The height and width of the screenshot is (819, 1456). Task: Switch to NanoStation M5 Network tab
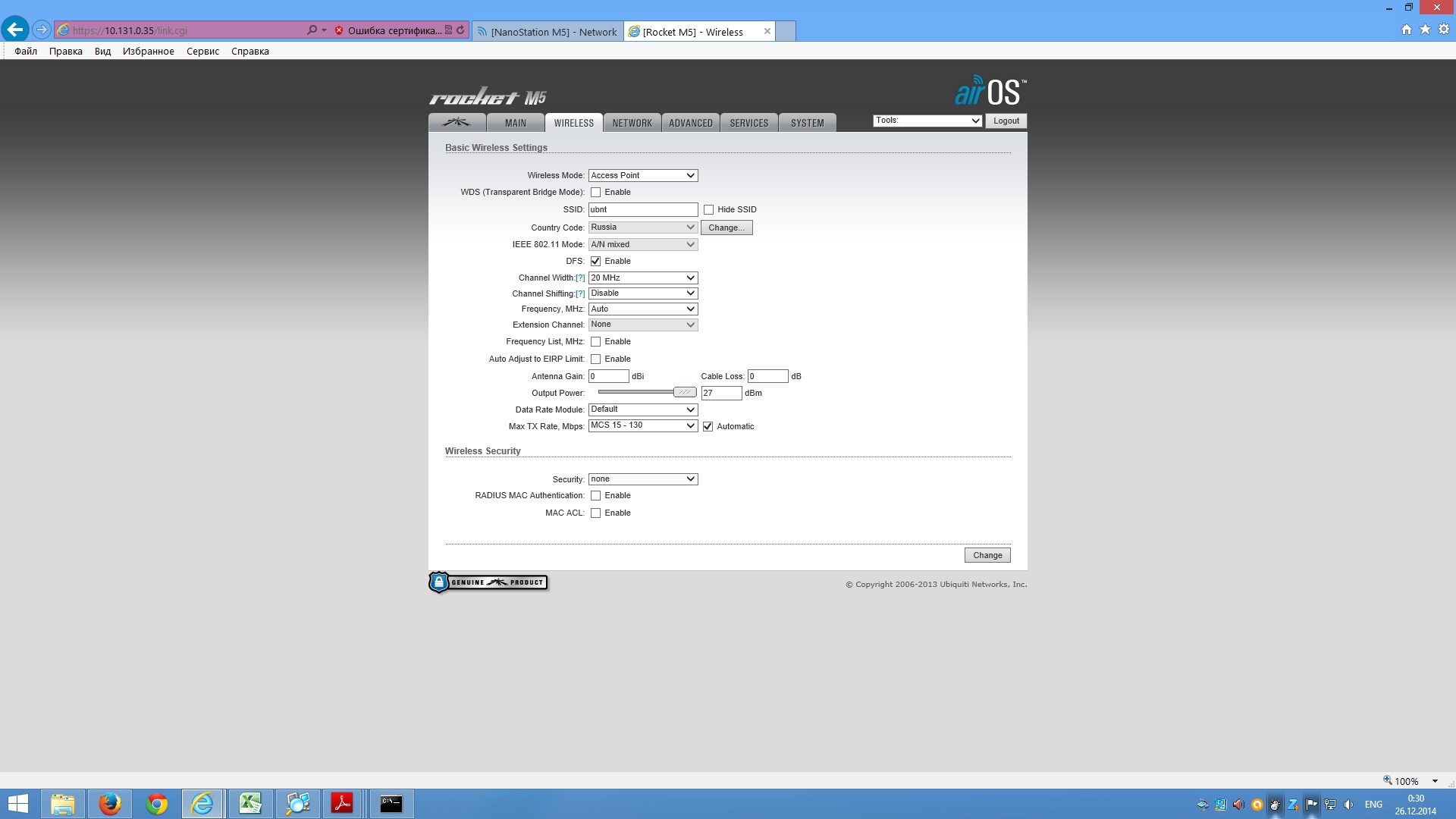pyautogui.click(x=548, y=32)
